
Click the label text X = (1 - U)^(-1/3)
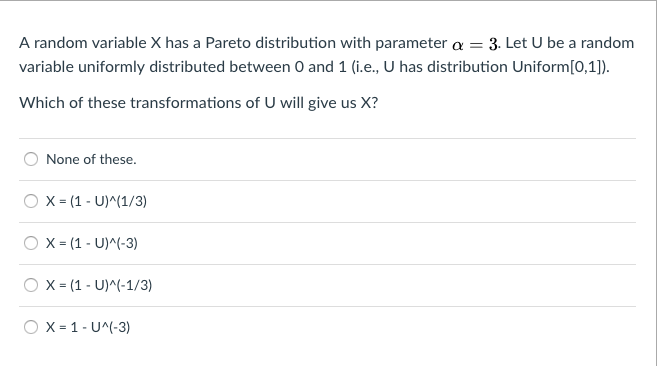99,285
